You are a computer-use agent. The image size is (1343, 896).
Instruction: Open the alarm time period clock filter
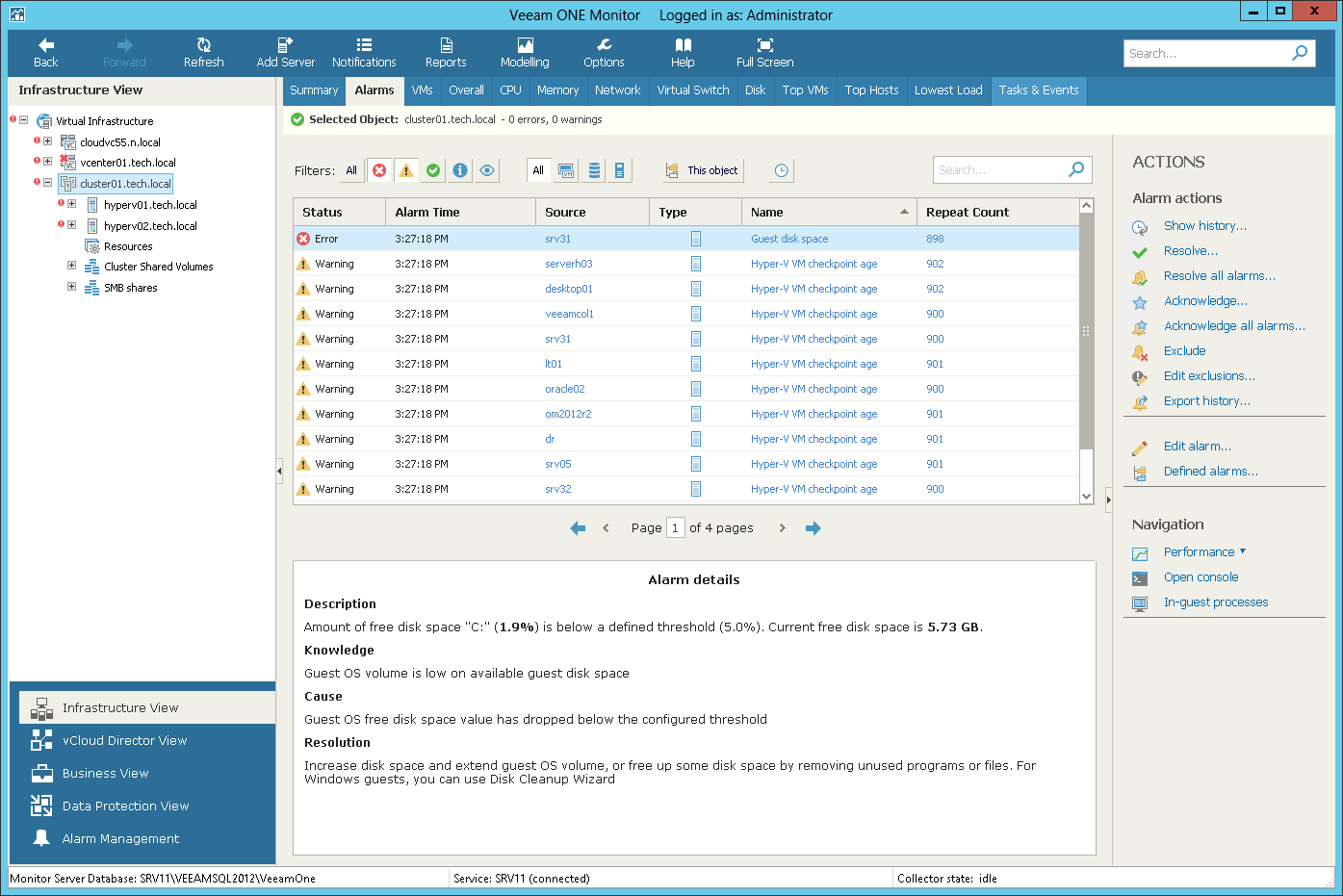pos(782,170)
